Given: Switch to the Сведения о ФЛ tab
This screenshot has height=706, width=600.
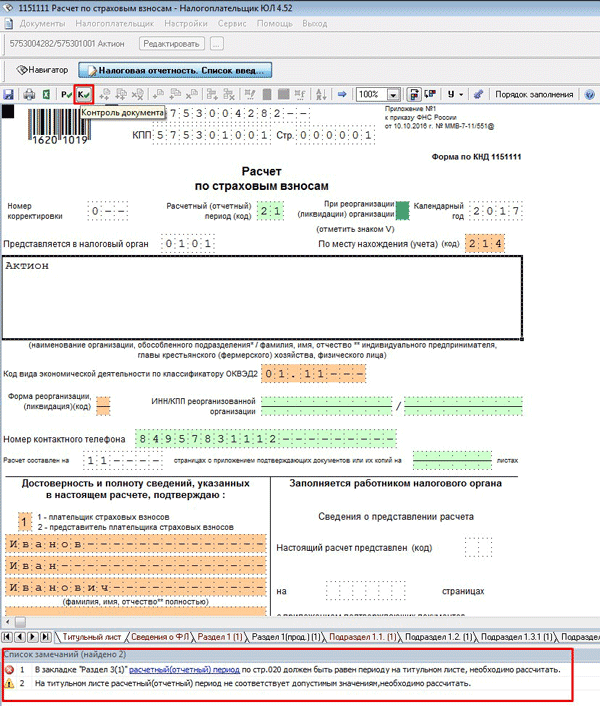Looking at the screenshot, I should [161, 636].
